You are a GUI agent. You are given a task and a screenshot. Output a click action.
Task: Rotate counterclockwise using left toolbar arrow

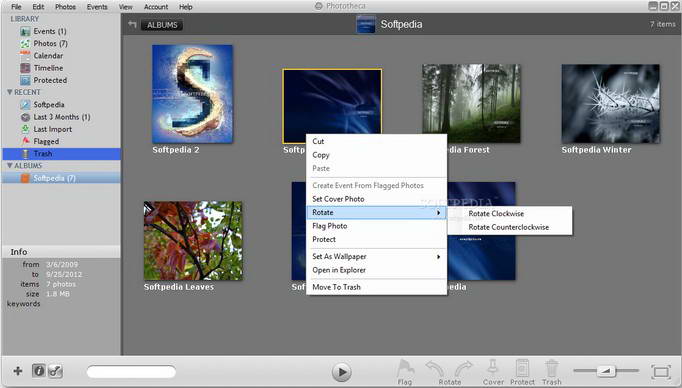pyautogui.click(x=435, y=369)
